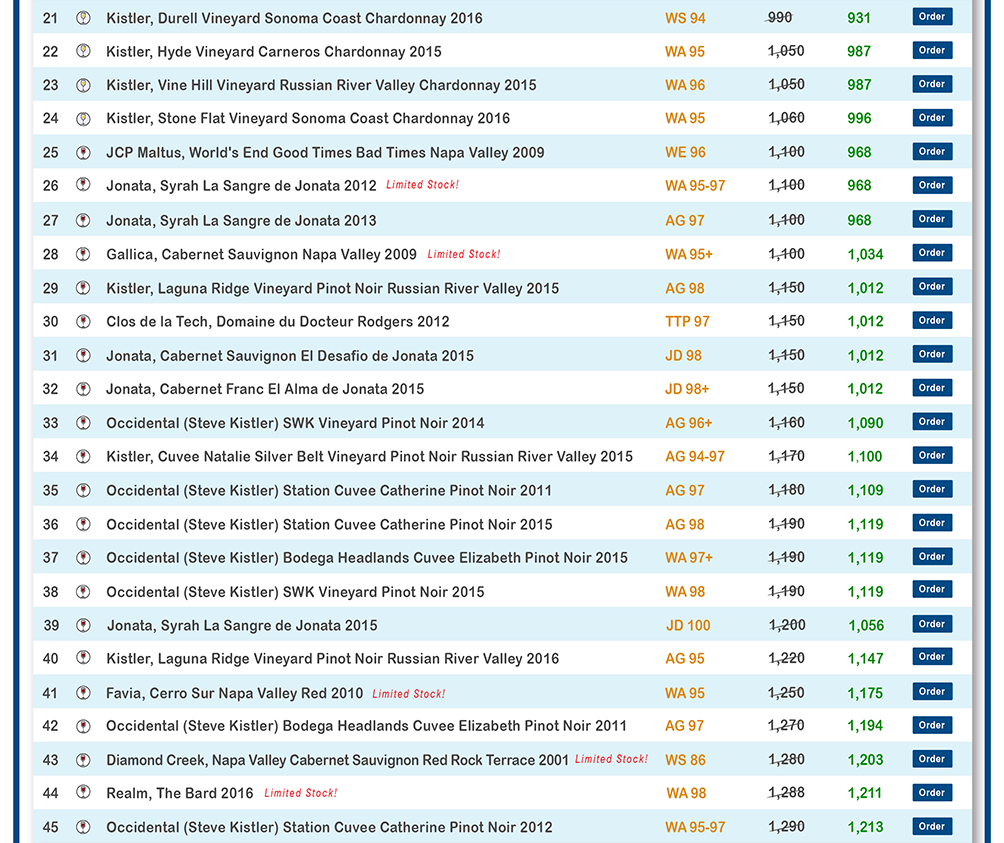Click the red wine icon for Jonata Syrah 2015
Viewport: 1004px width, 843px height.
pyautogui.click(x=83, y=625)
